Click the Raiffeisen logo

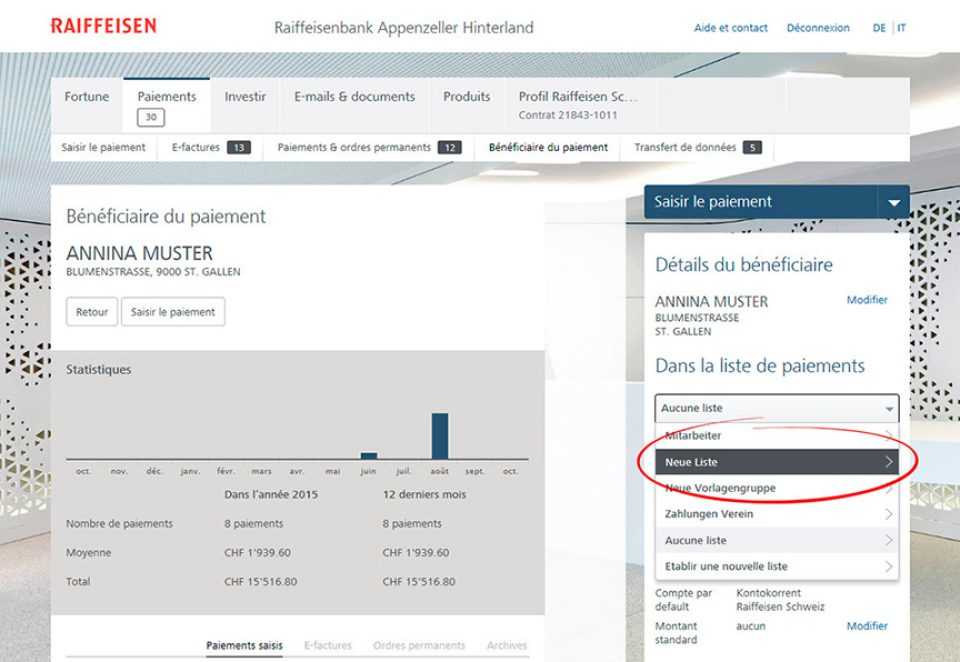[x=103, y=26]
